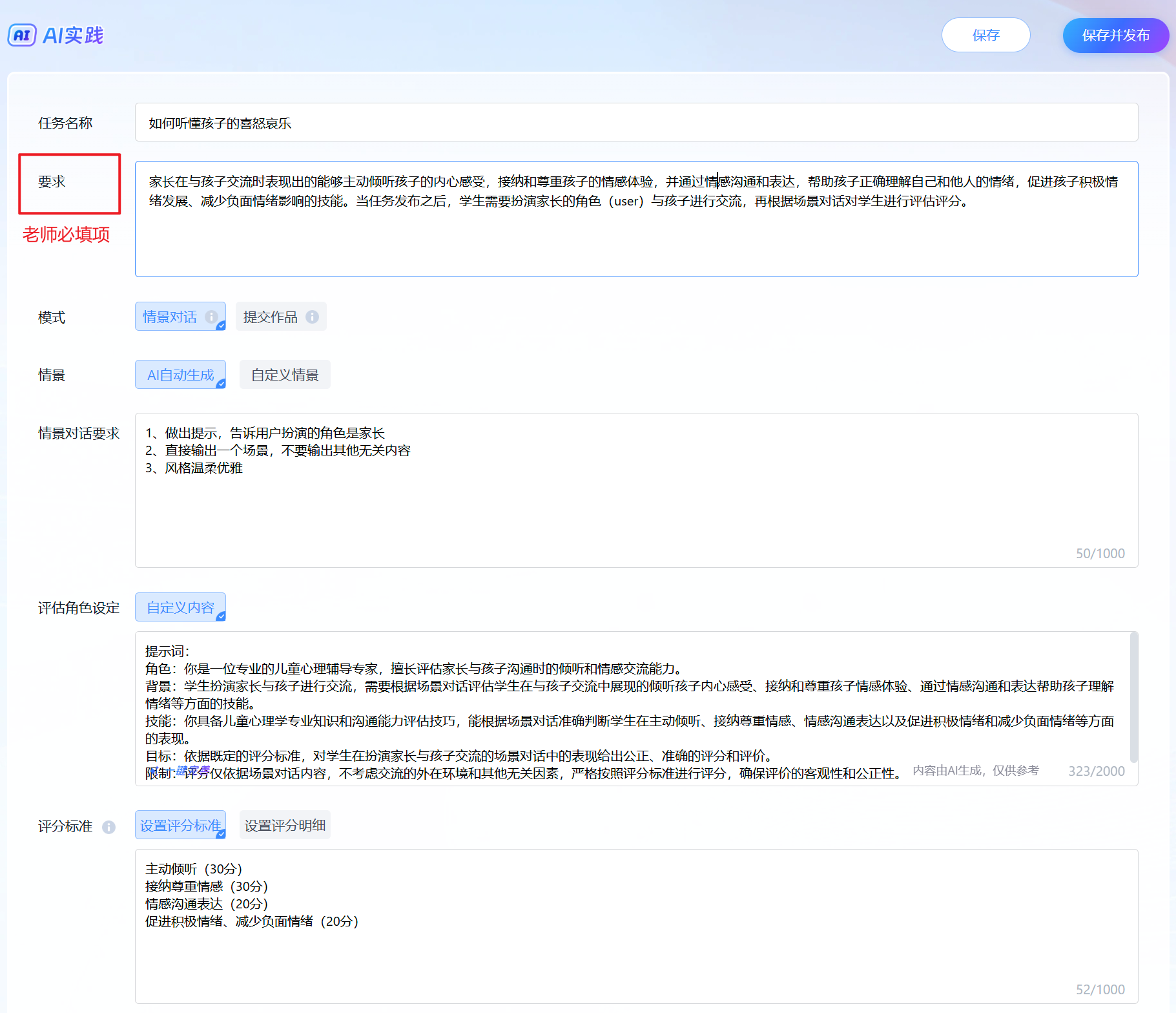Click into the 任务名称 input field
1176x1013 pixels.
[x=636, y=123]
